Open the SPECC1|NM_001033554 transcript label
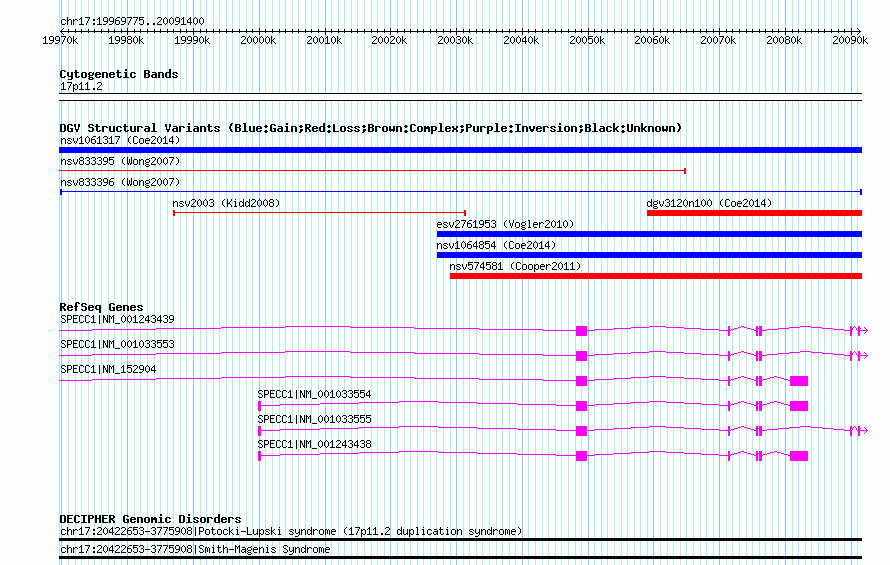 (314, 394)
